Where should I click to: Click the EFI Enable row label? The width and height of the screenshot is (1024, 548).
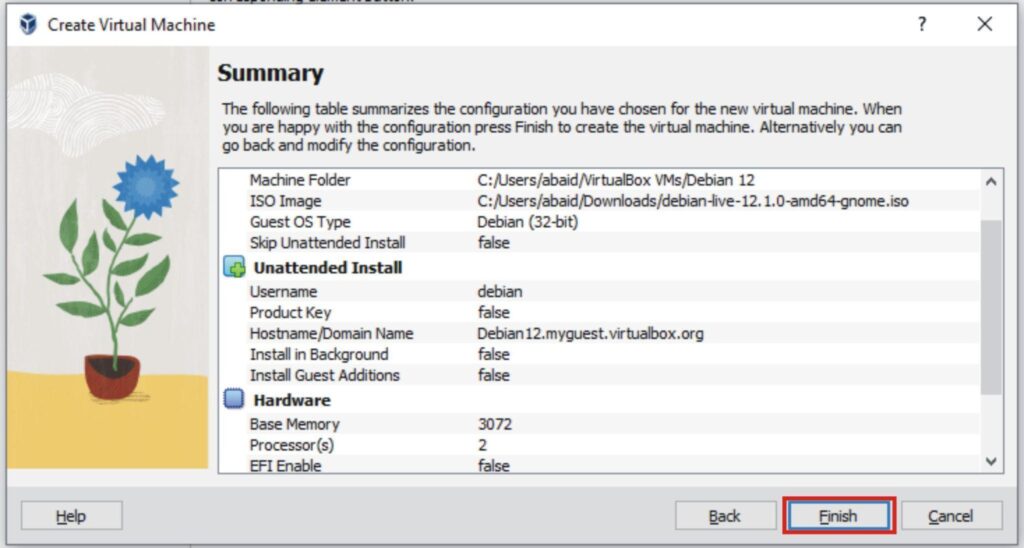click(x=285, y=466)
